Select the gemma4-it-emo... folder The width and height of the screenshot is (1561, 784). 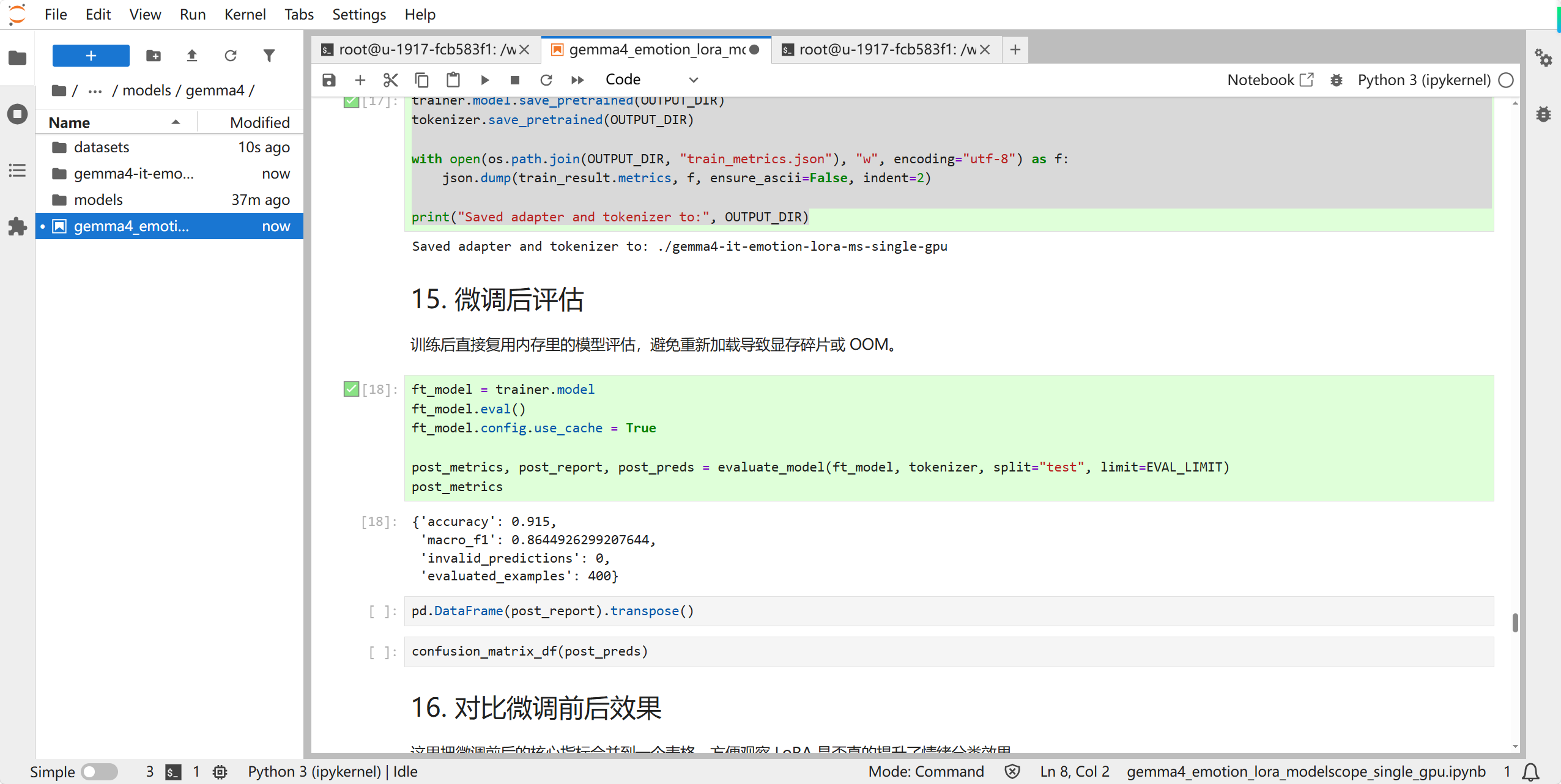[x=169, y=174]
